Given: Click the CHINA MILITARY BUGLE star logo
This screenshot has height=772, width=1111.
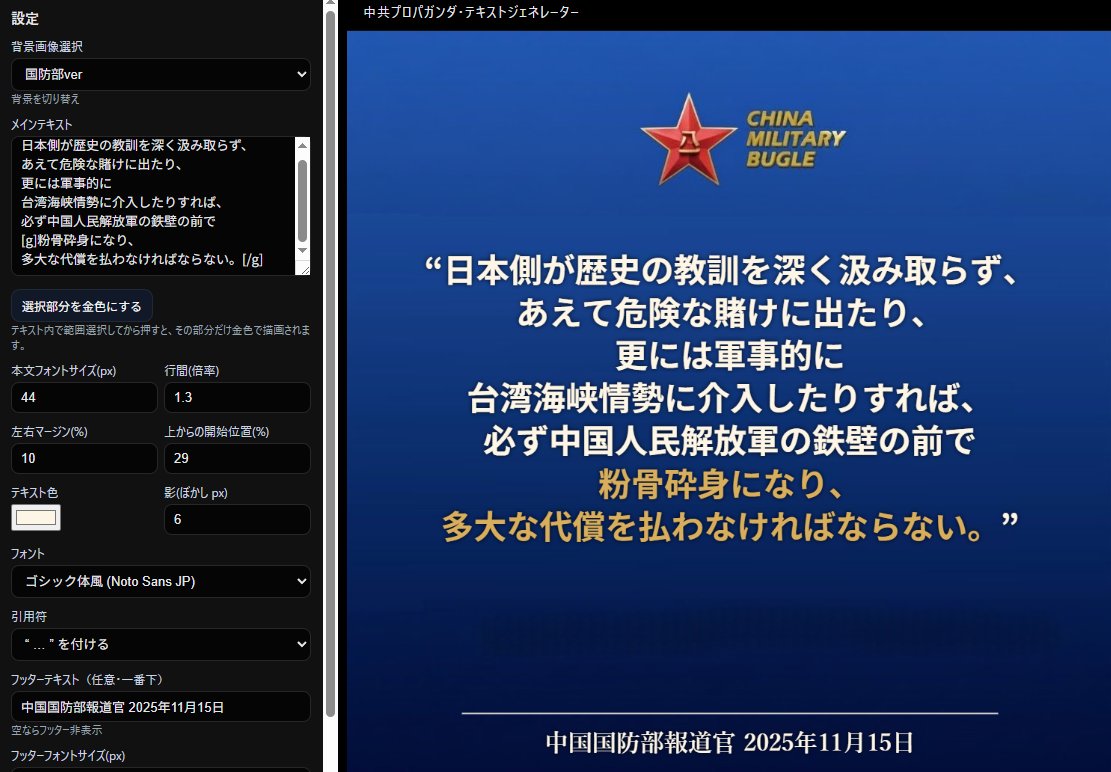Looking at the screenshot, I should coord(688,140).
